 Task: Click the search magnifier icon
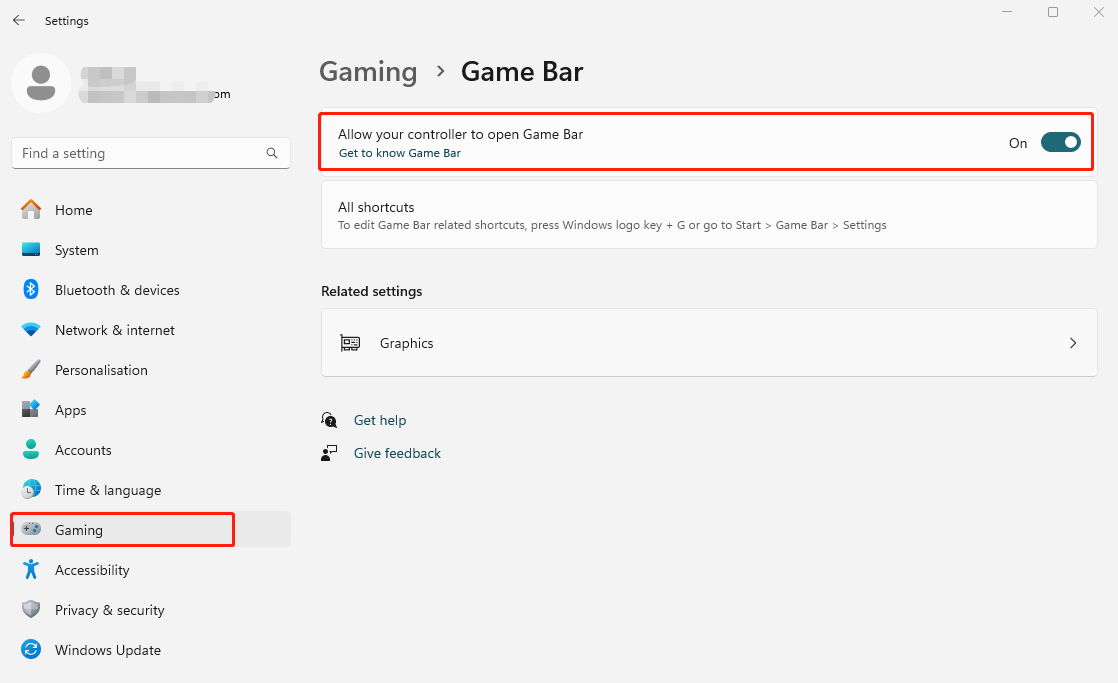[x=272, y=153]
